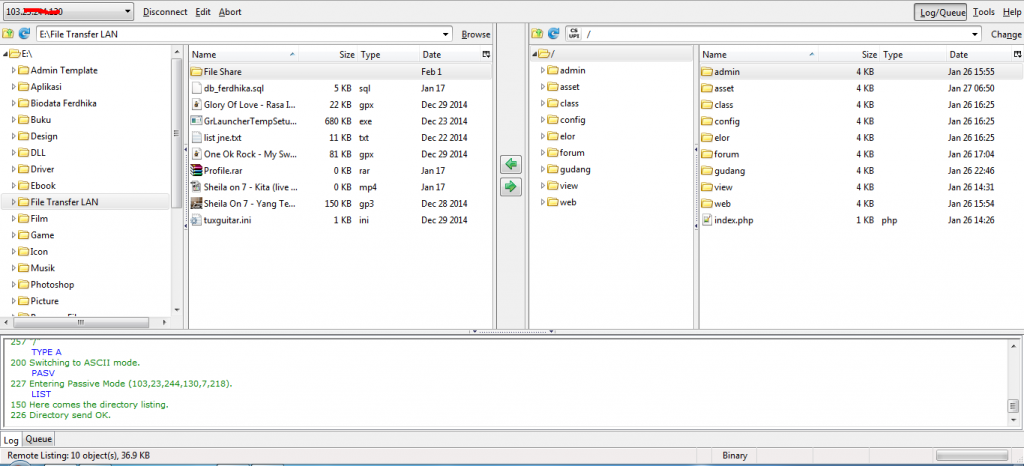
Task: Sort local files by Name column
Action: pyautogui.click(x=244, y=55)
